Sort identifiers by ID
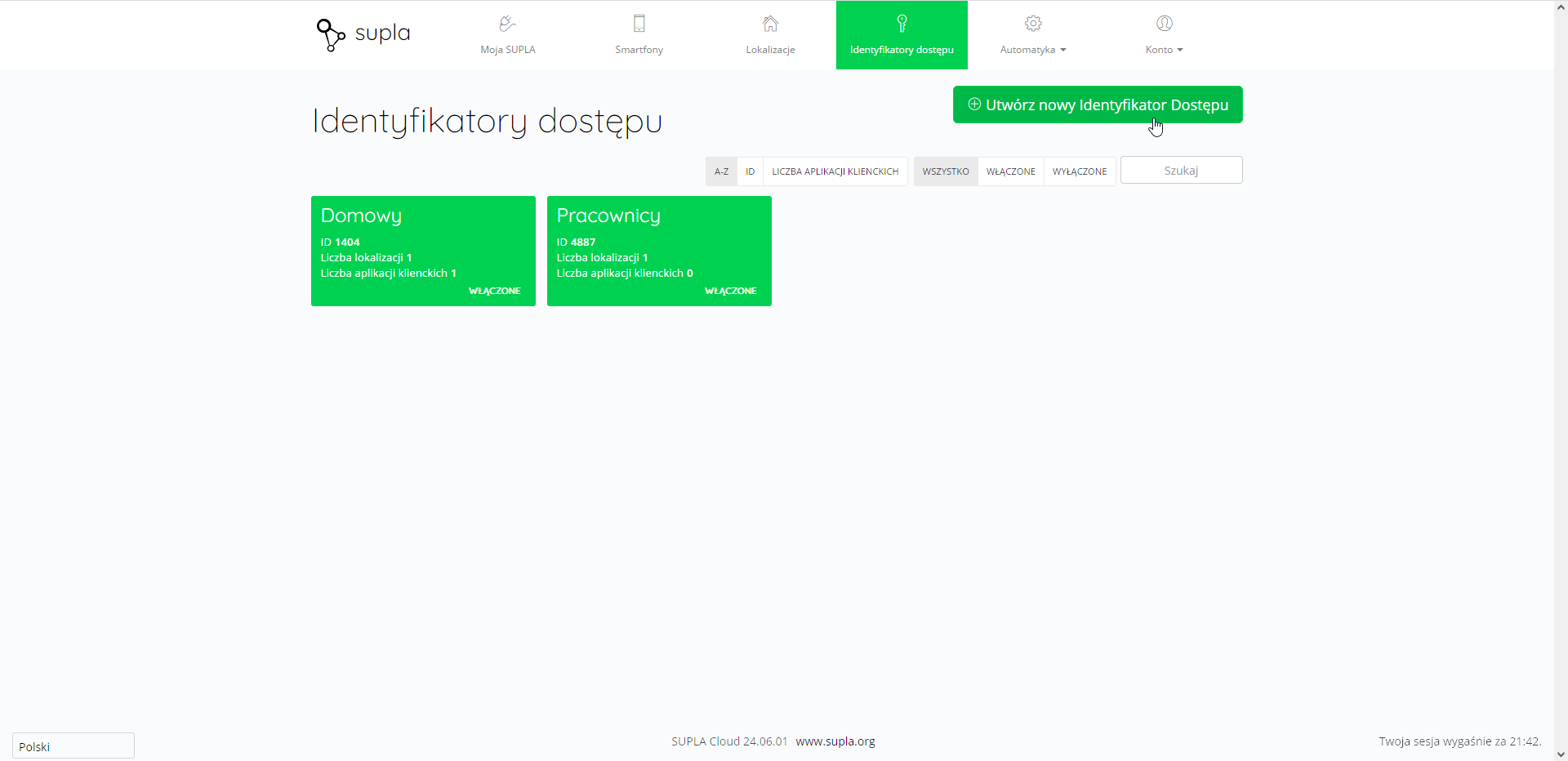Image resolution: width=1568 pixels, height=761 pixels. 750,171
